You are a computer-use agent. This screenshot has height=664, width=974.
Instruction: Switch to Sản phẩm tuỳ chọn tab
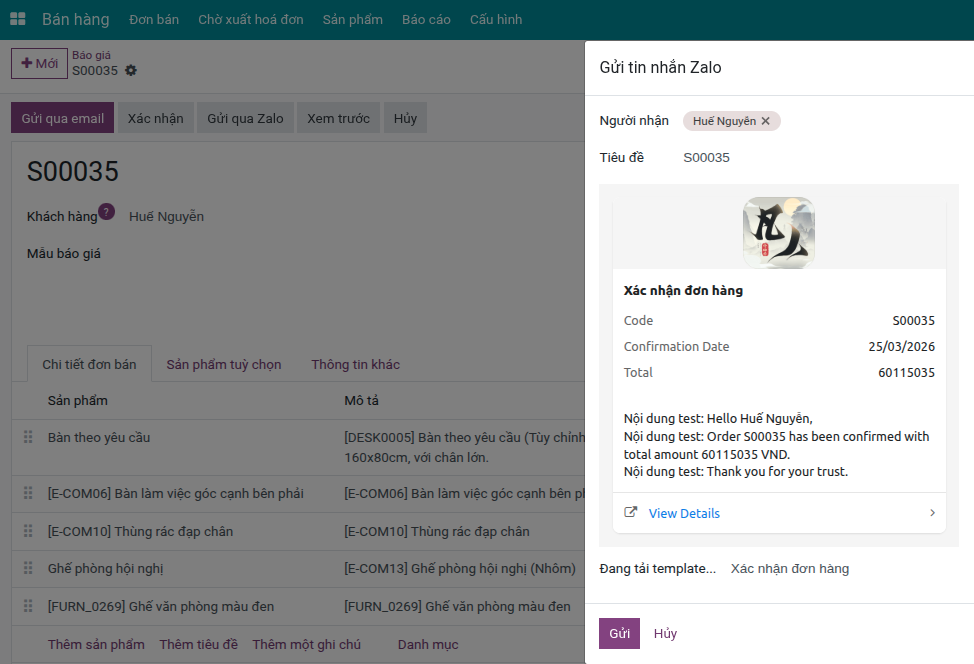[224, 364]
